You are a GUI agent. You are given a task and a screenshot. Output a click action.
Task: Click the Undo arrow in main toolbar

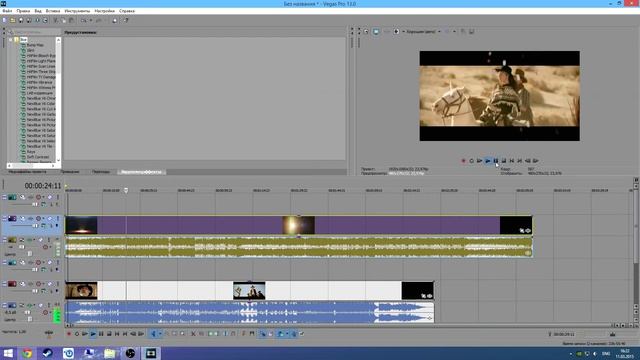point(83,20)
